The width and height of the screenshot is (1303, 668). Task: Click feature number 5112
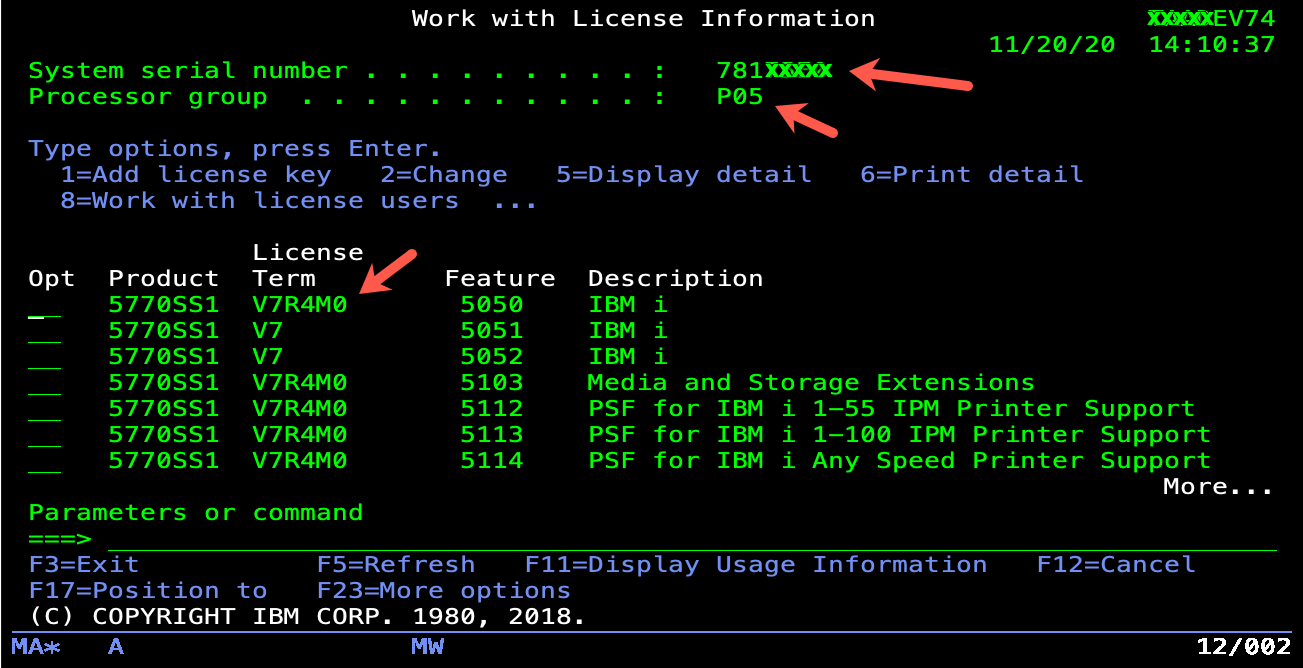[492, 409]
